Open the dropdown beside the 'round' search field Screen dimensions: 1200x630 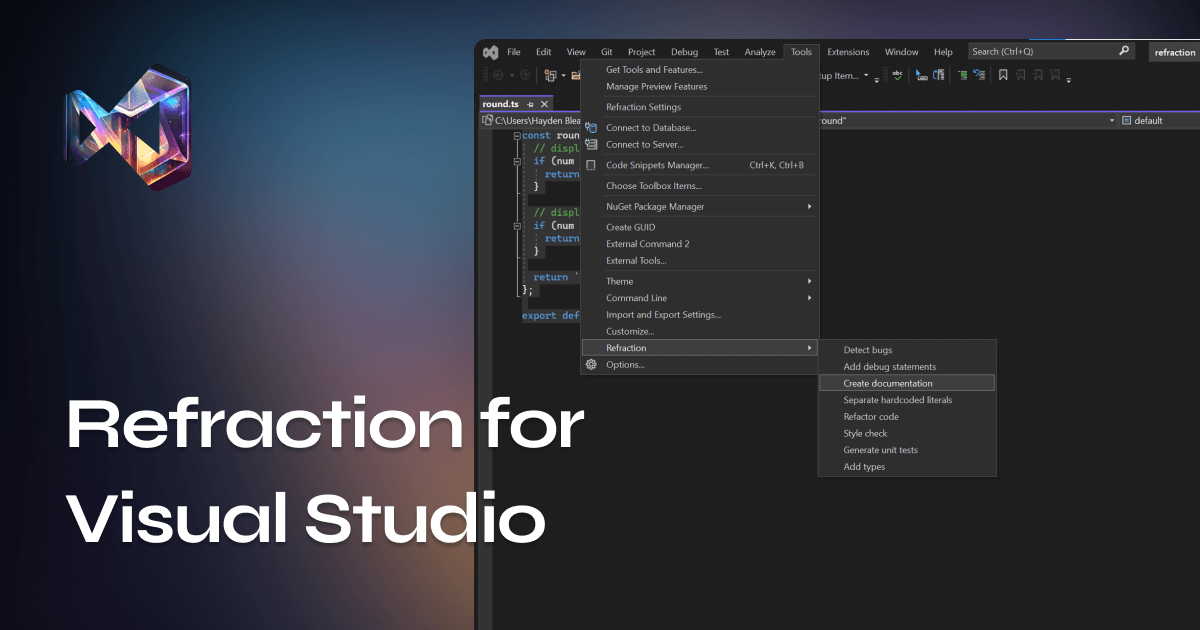[x=1110, y=120]
